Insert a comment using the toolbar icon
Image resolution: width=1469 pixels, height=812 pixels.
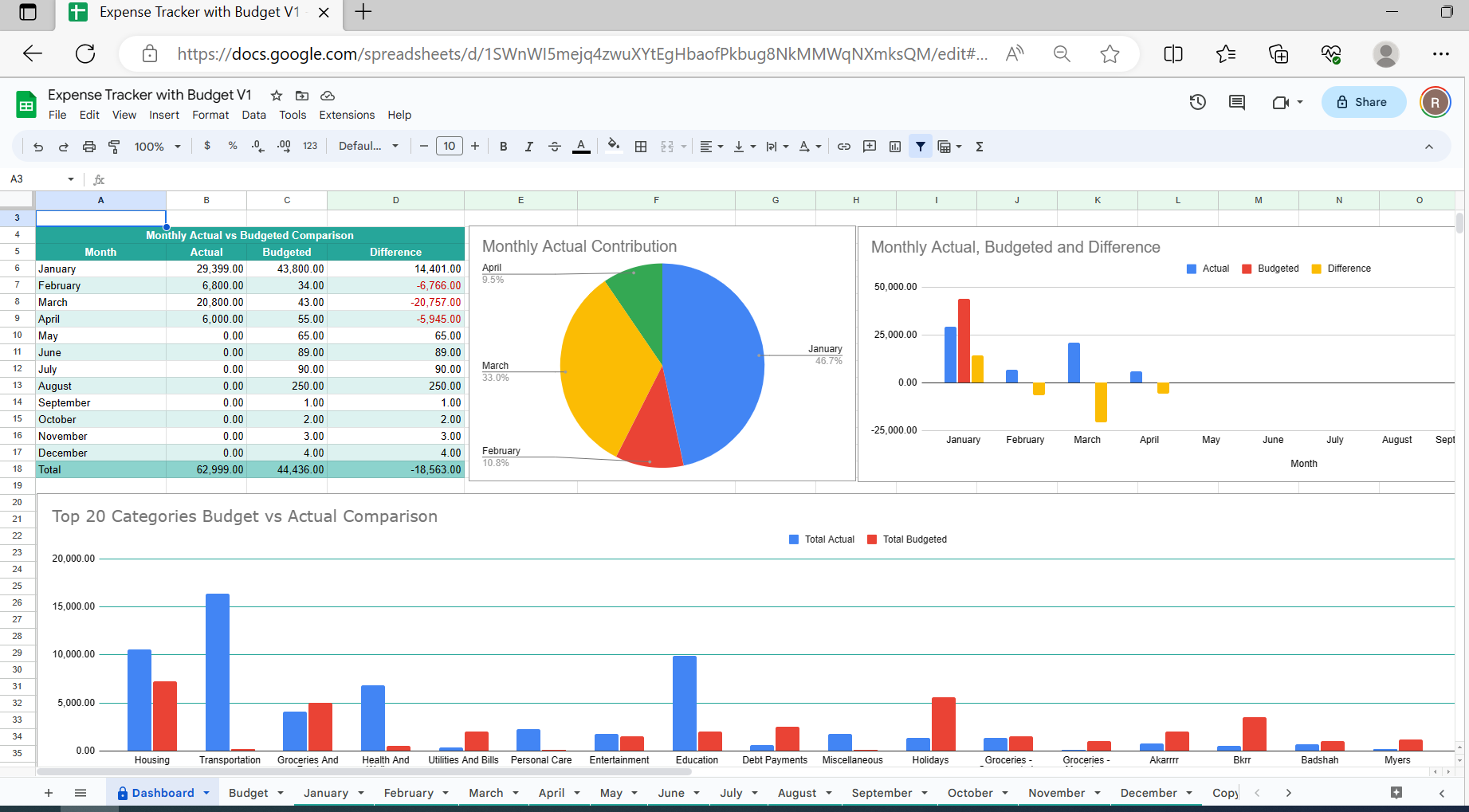tap(870, 146)
